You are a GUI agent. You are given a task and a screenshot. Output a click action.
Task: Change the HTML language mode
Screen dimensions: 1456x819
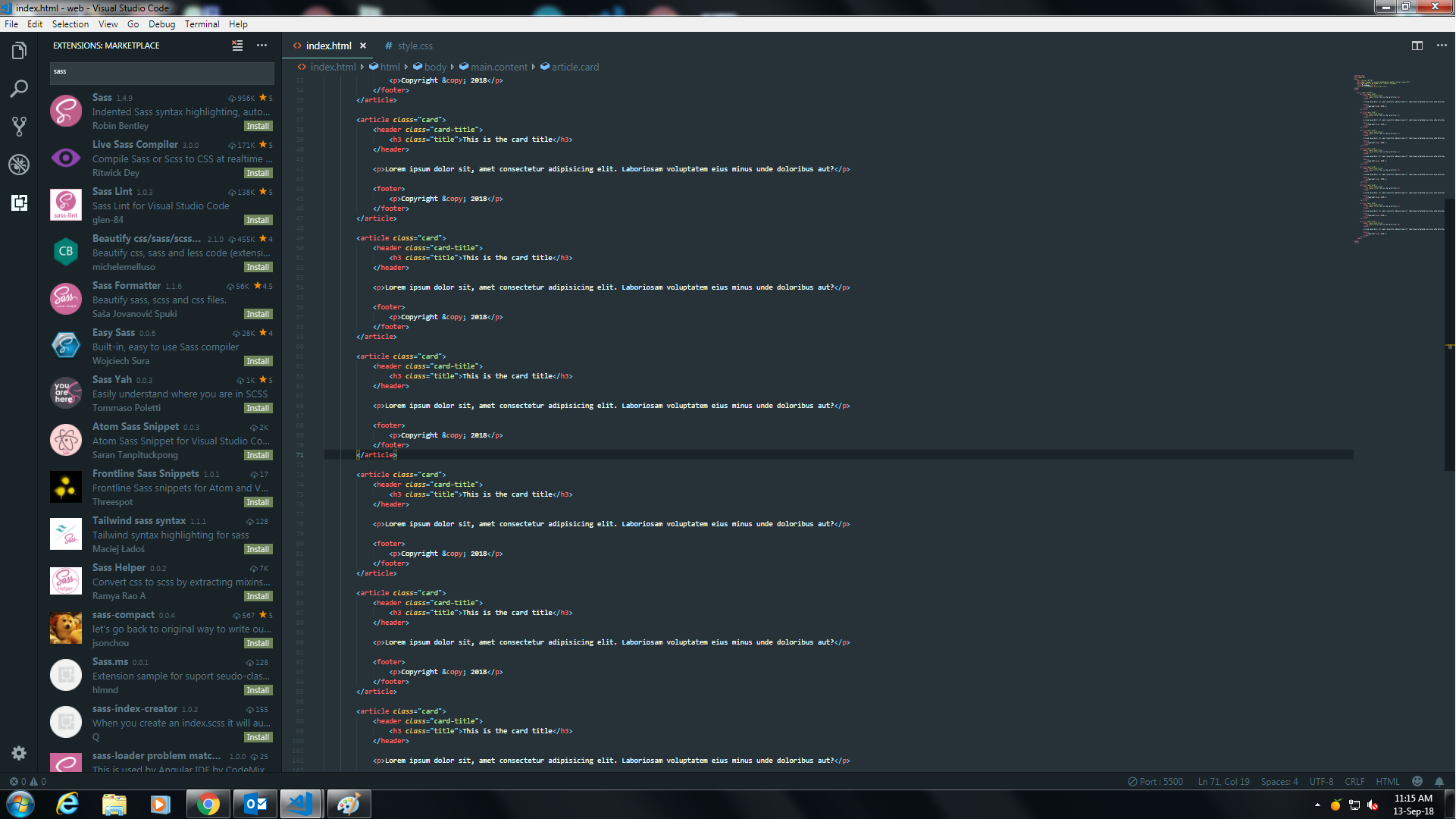click(1387, 781)
